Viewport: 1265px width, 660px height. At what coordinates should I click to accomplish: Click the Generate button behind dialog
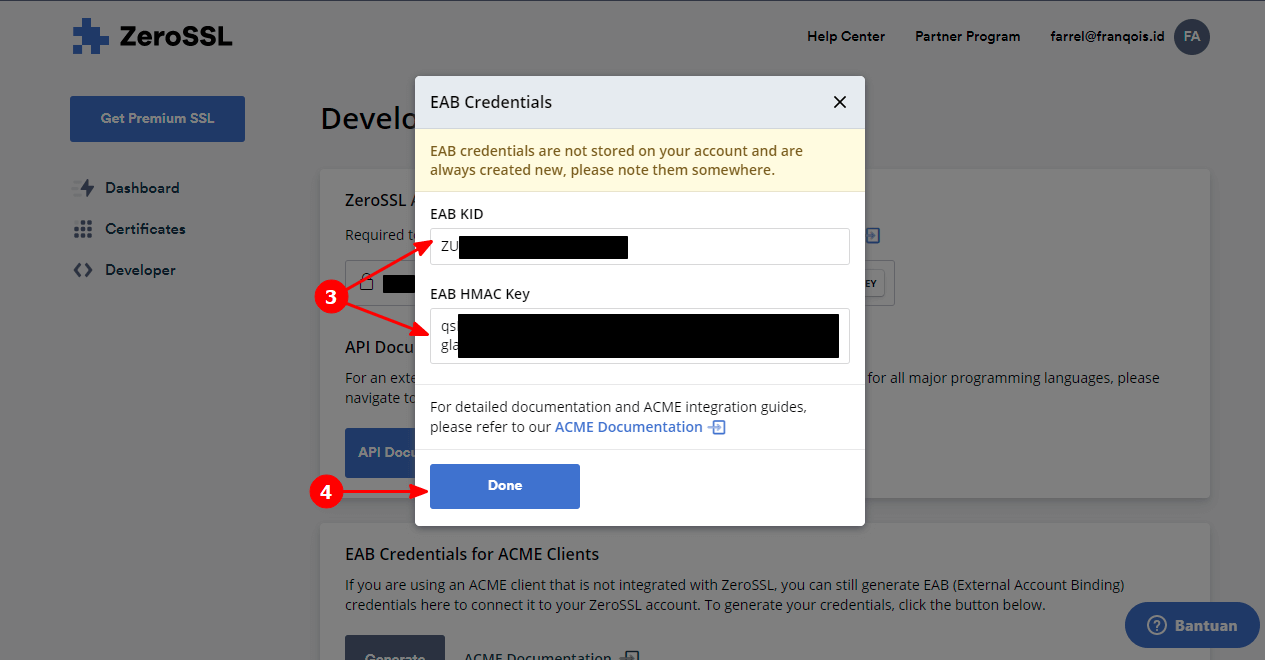tap(395, 647)
